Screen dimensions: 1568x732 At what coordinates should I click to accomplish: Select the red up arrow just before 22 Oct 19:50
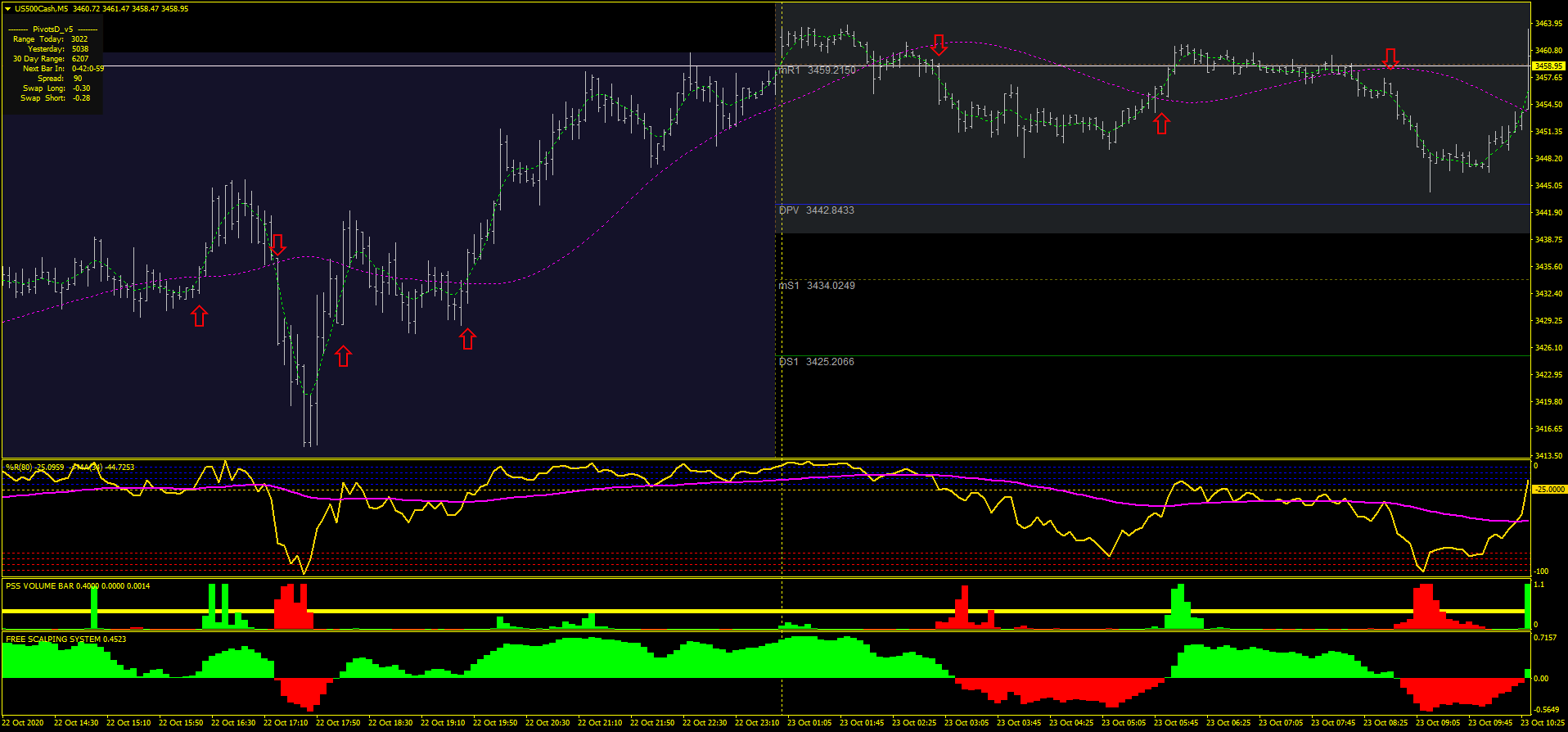click(x=467, y=338)
